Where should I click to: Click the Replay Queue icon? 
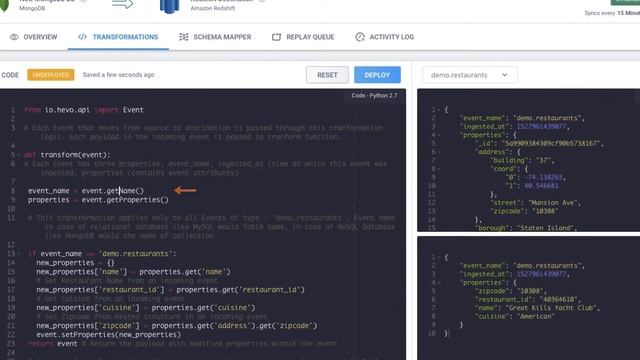tap(276, 37)
